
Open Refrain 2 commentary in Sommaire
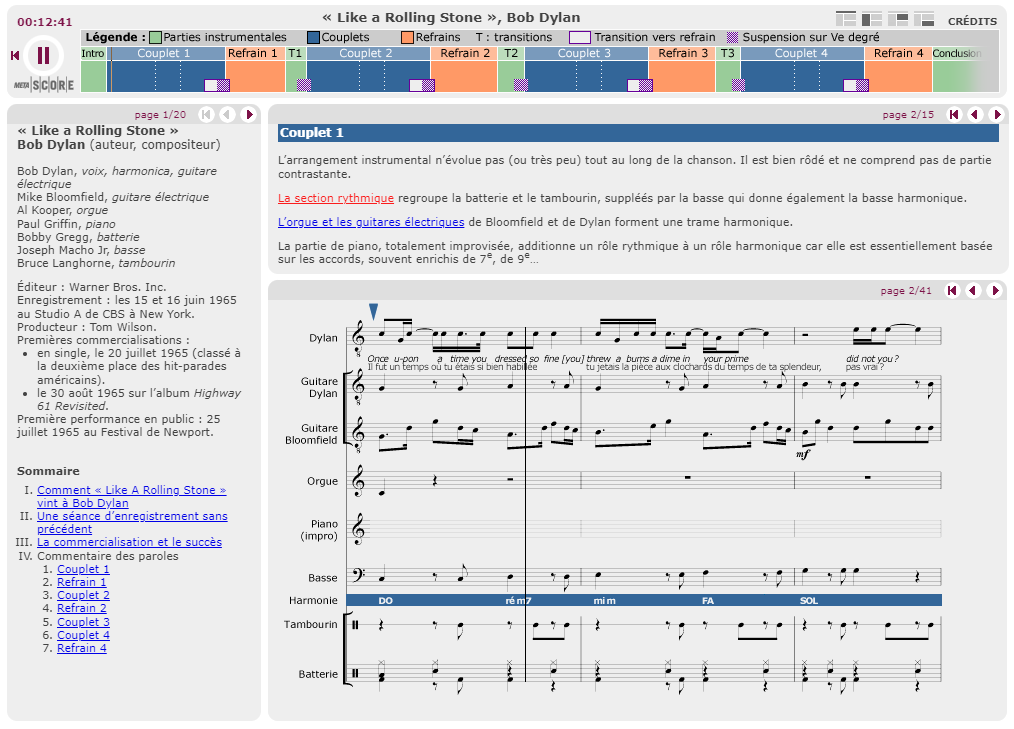(x=81, y=608)
